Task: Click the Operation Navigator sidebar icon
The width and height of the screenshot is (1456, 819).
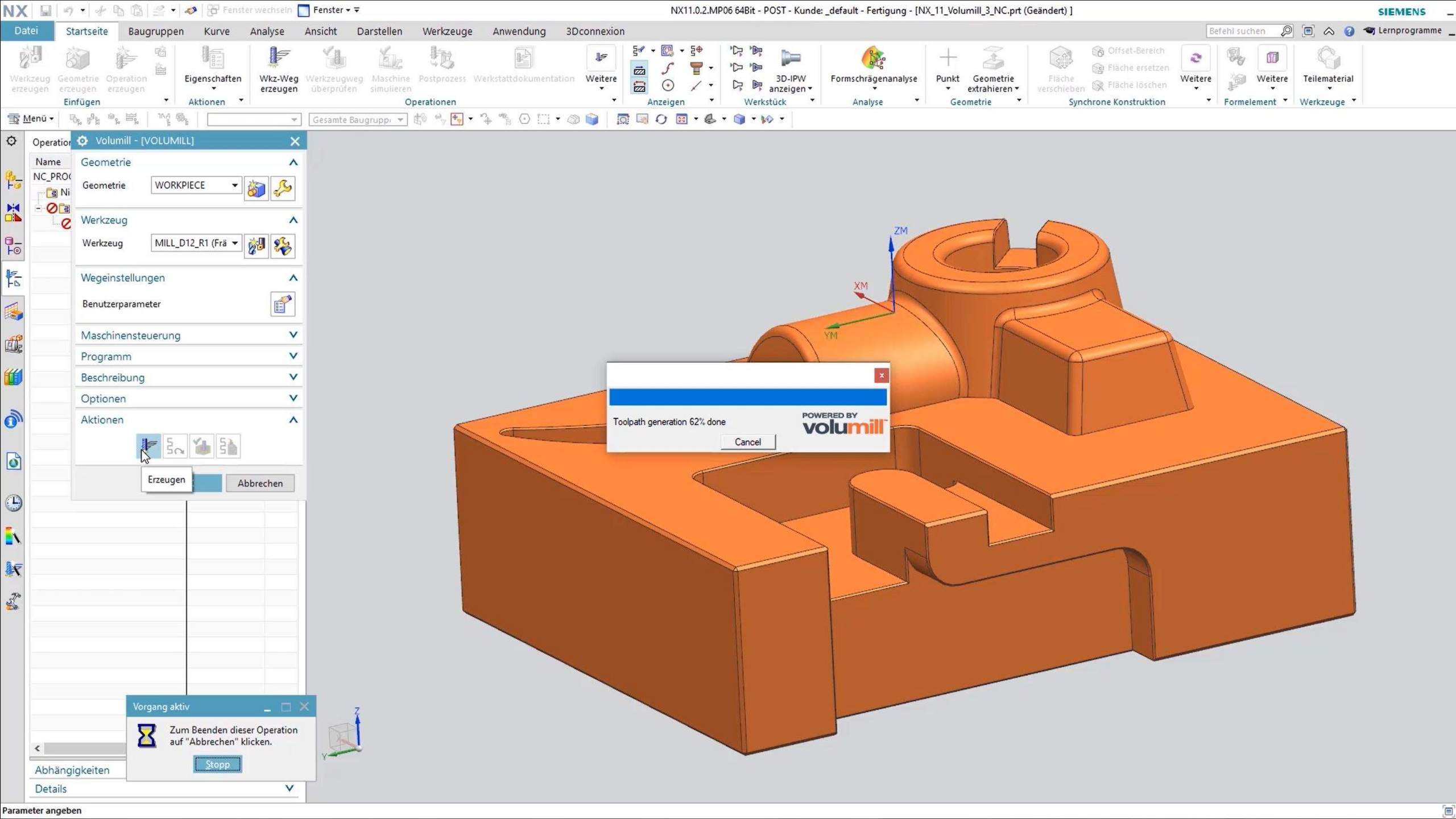Action: pyautogui.click(x=14, y=279)
